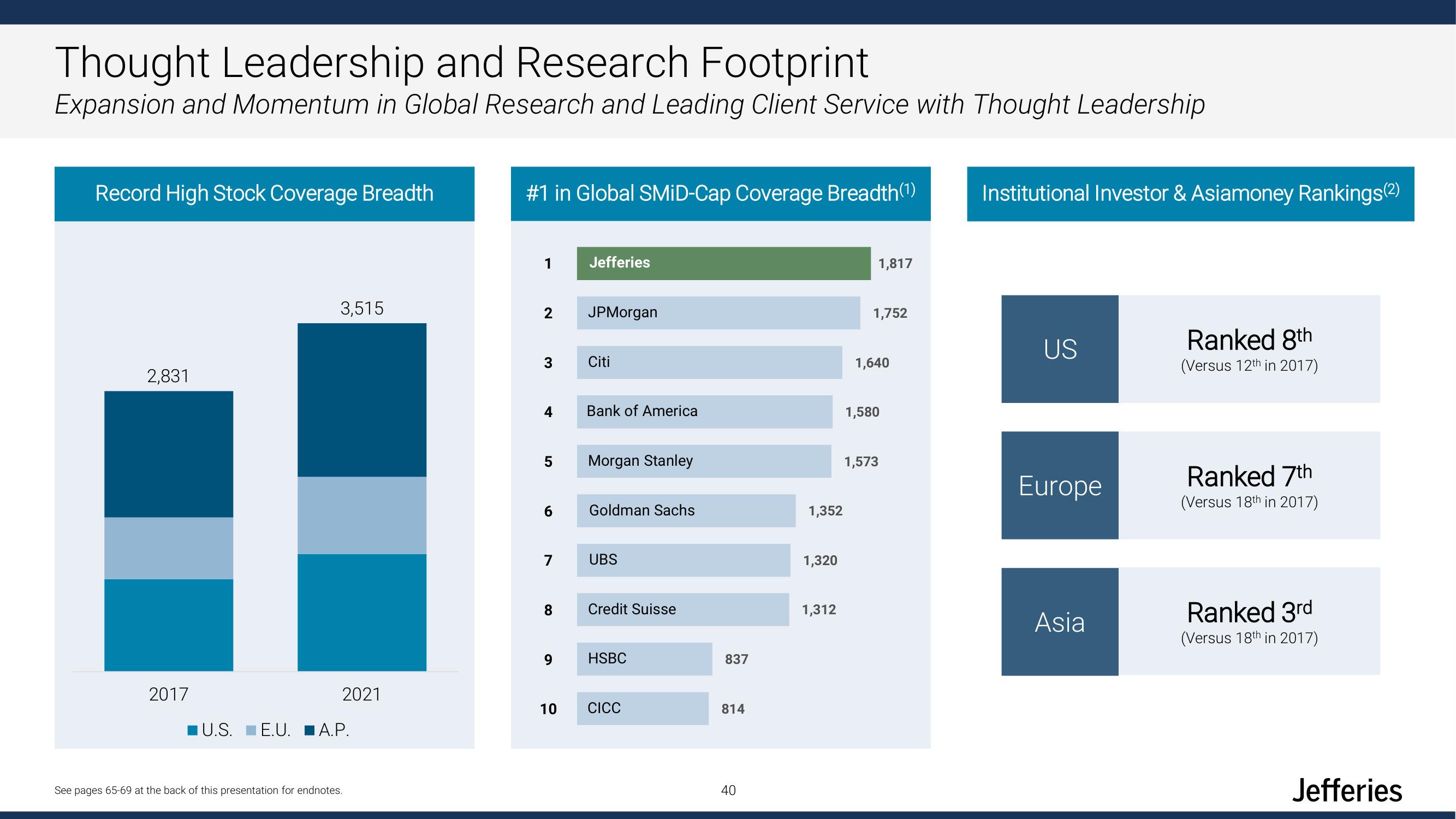The width and height of the screenshot is (1456, 819).
Task: Click the 1,580 value next to Bank of America
Action: tap(862, 412)
